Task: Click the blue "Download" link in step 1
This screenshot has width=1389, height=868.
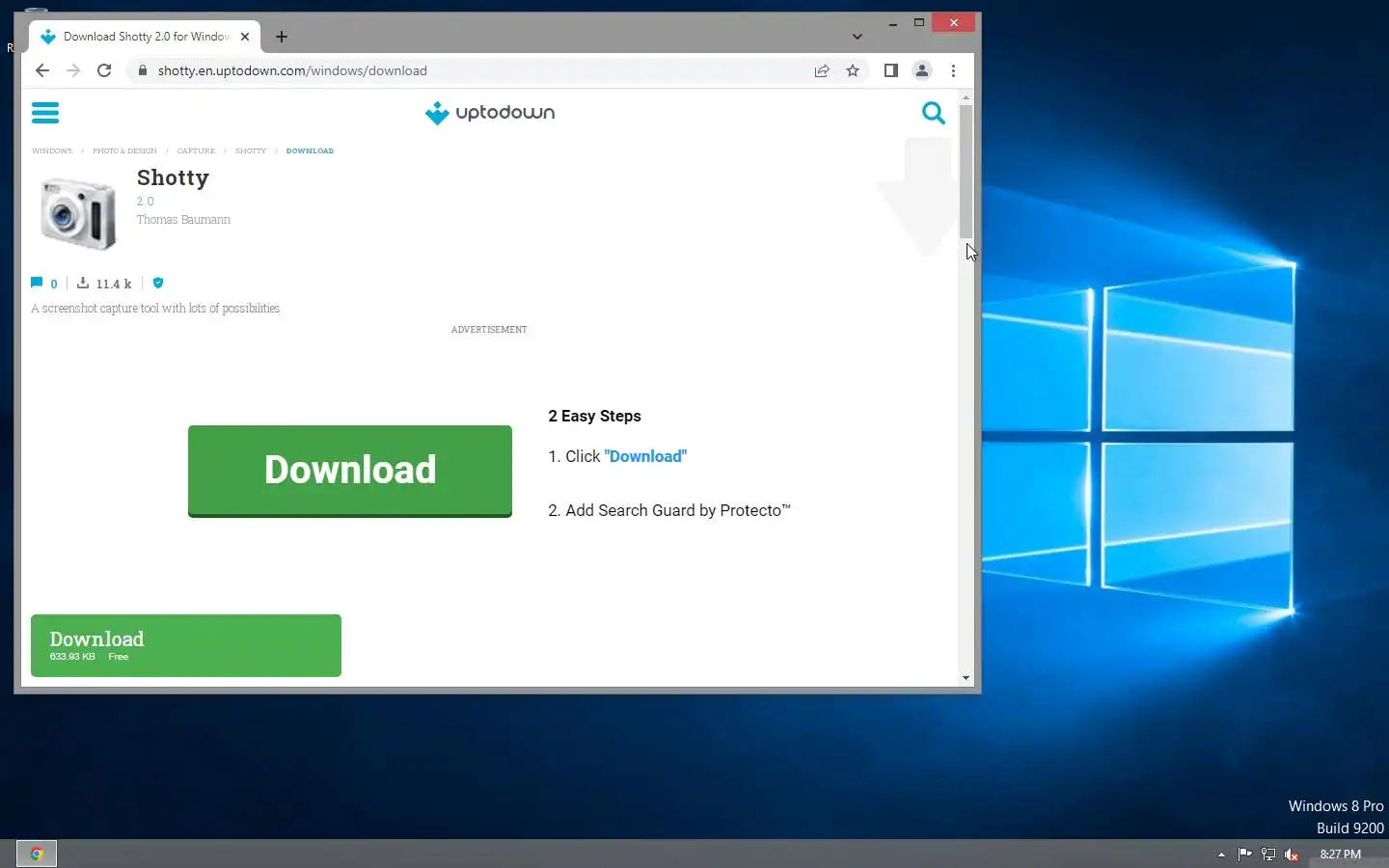Action: 645,456
